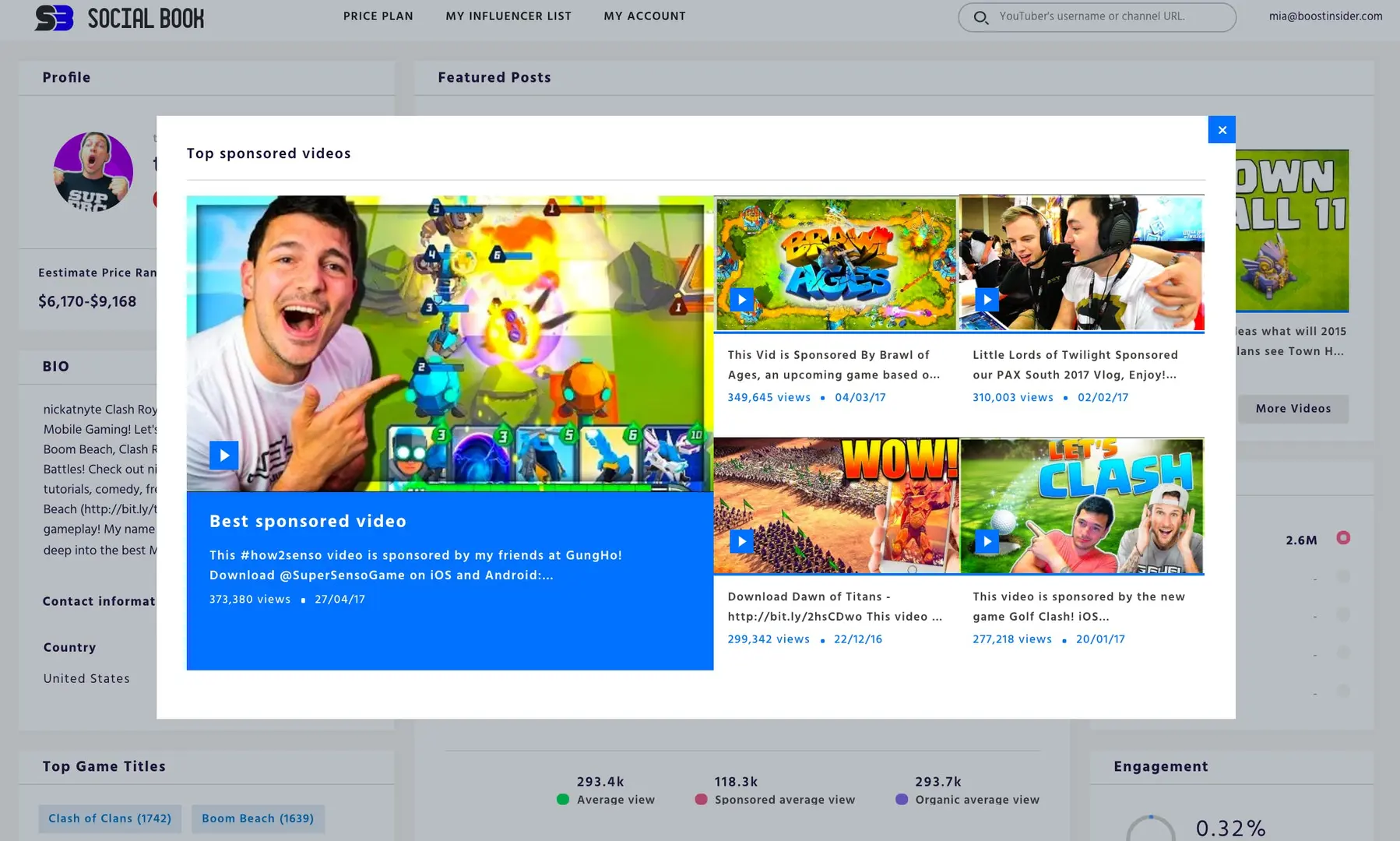Click the Download Dawn of Titans description
Viewport: 1400px width, 841px height.
coord(835,607)
